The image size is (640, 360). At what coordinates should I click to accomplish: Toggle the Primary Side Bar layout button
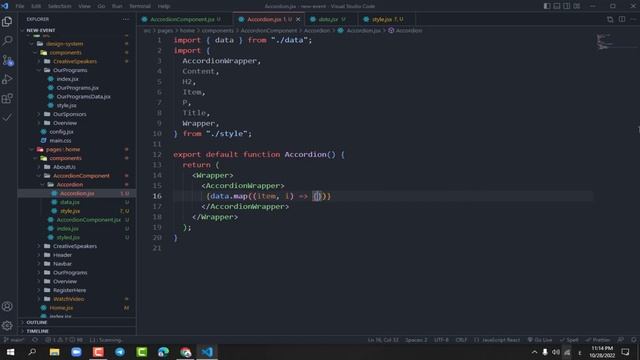(547, 6)
